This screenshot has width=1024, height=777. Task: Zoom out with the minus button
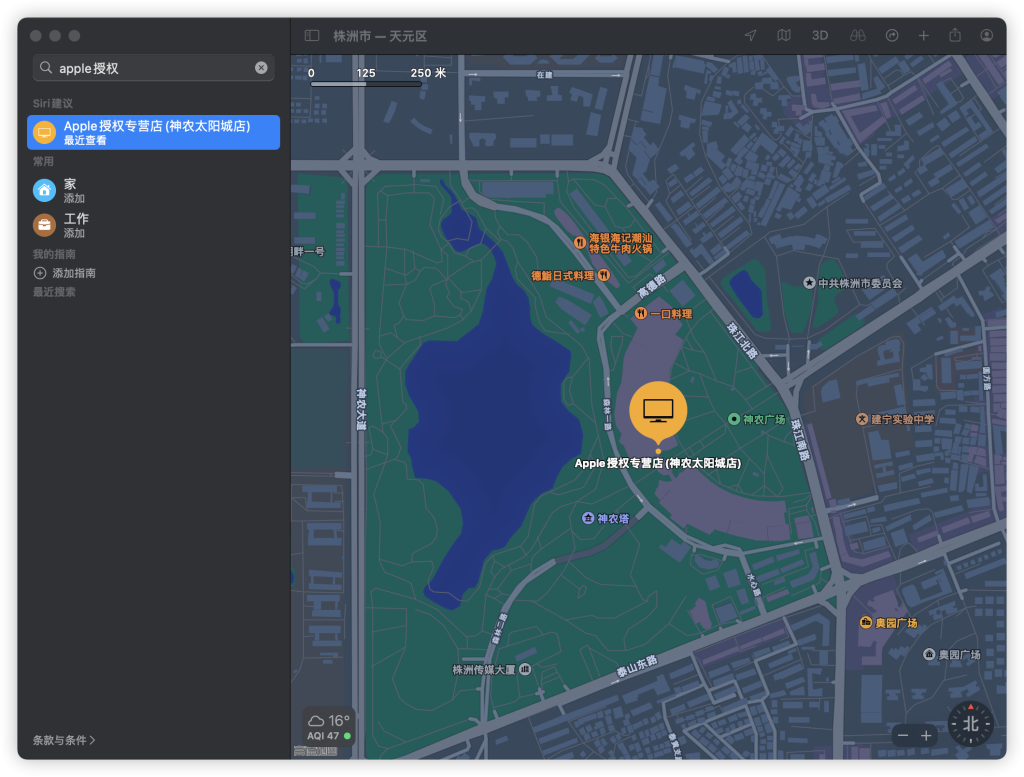coord(903,736)
